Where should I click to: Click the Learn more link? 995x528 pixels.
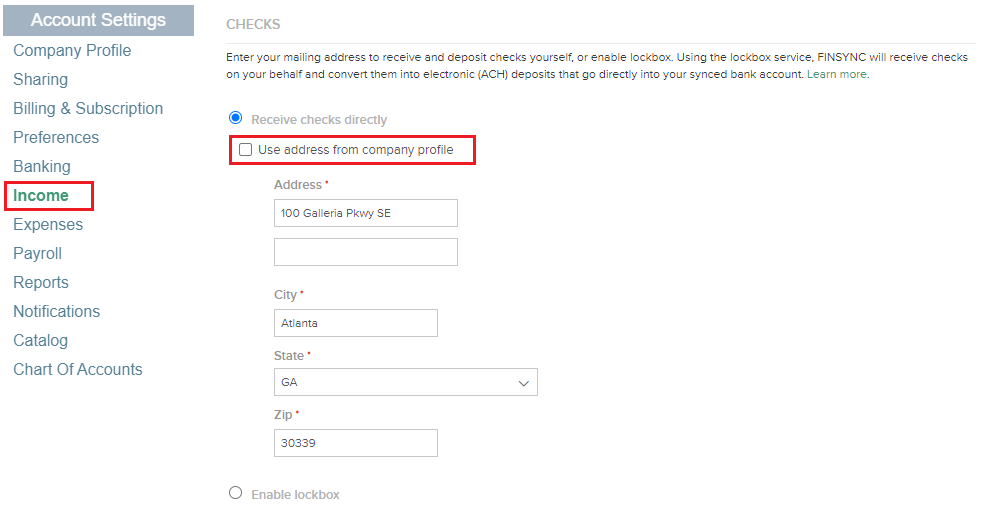click(x=836, y=74)
